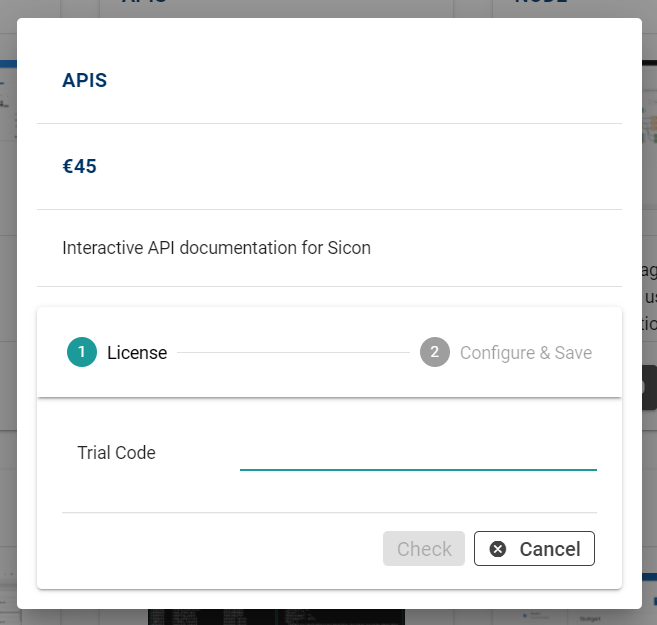Click the dark button behind dialog's right edge
657x625 pixels.
649,387
